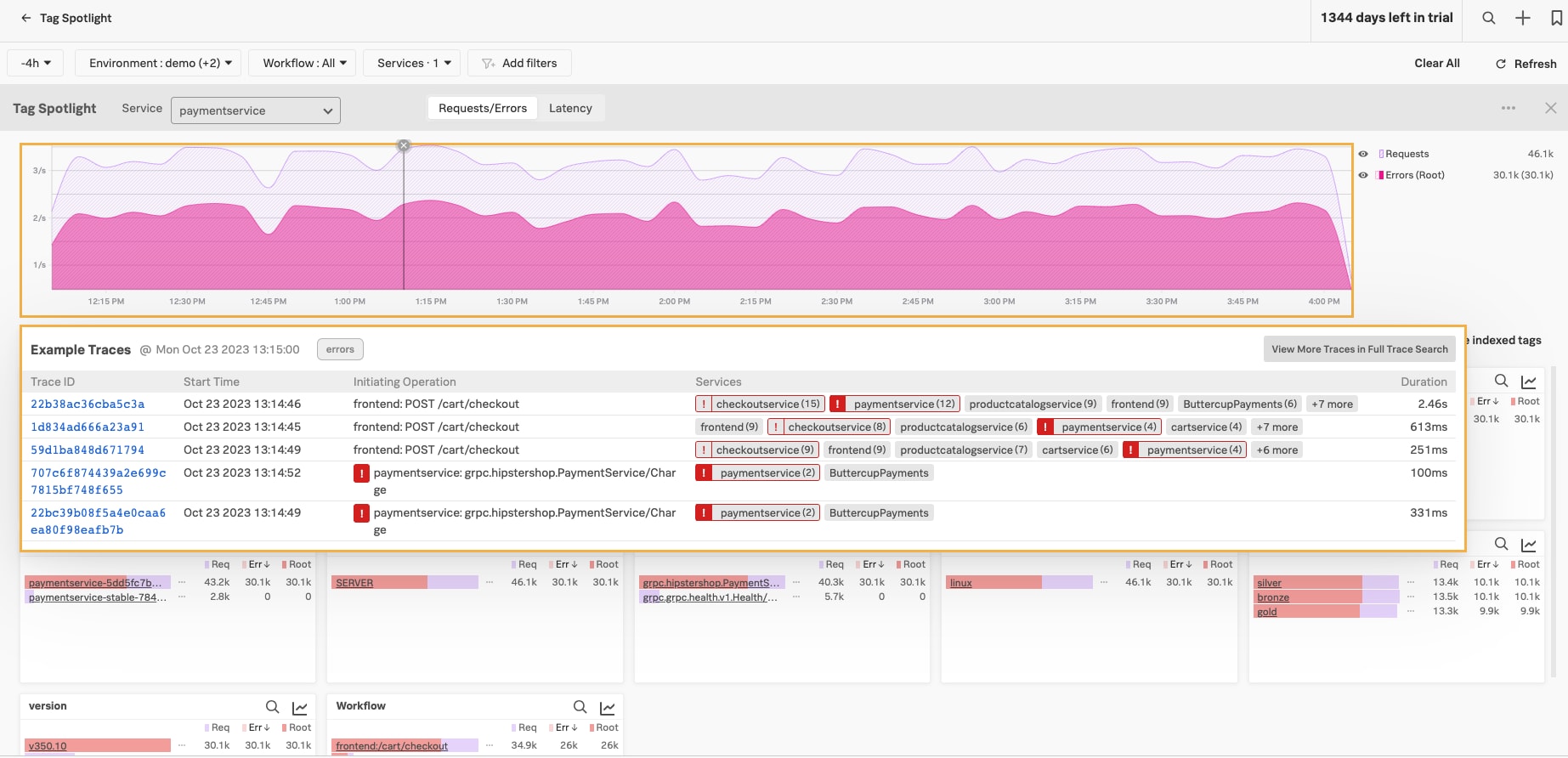This screenshot has width=1568, height=758.
Task: Sort by Err column in SERVER card
Action: coord(564,564)
